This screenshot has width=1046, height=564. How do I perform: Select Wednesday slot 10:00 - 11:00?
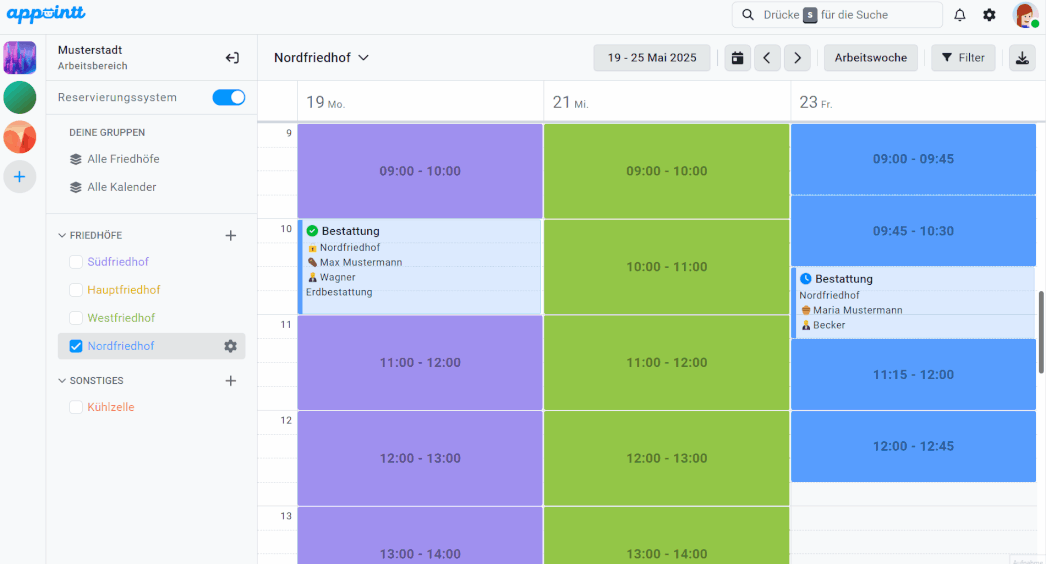point(667,267)
